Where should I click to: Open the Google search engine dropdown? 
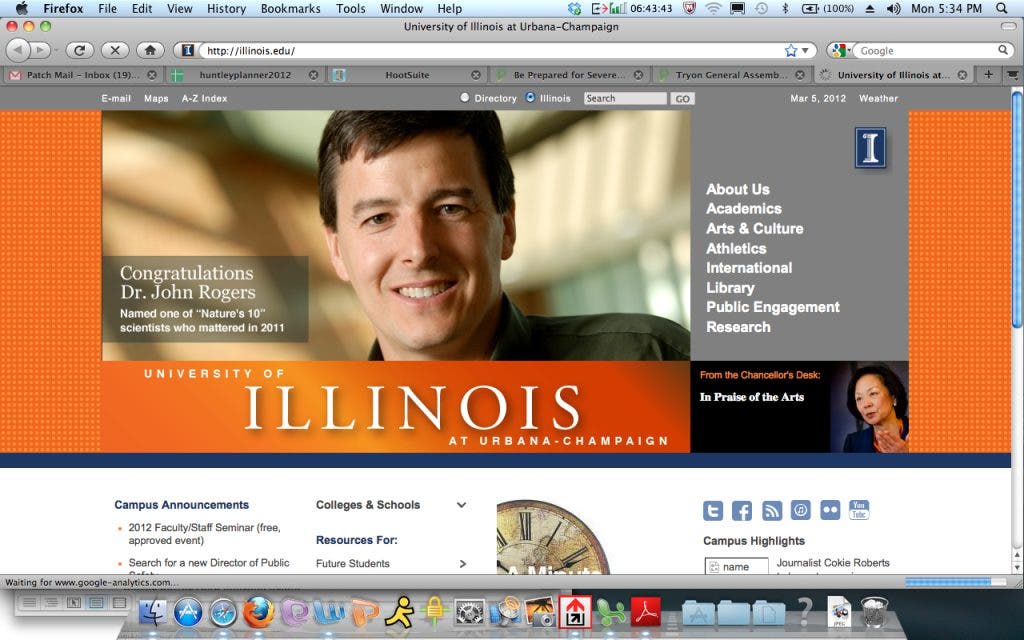(x=841, y=50)
